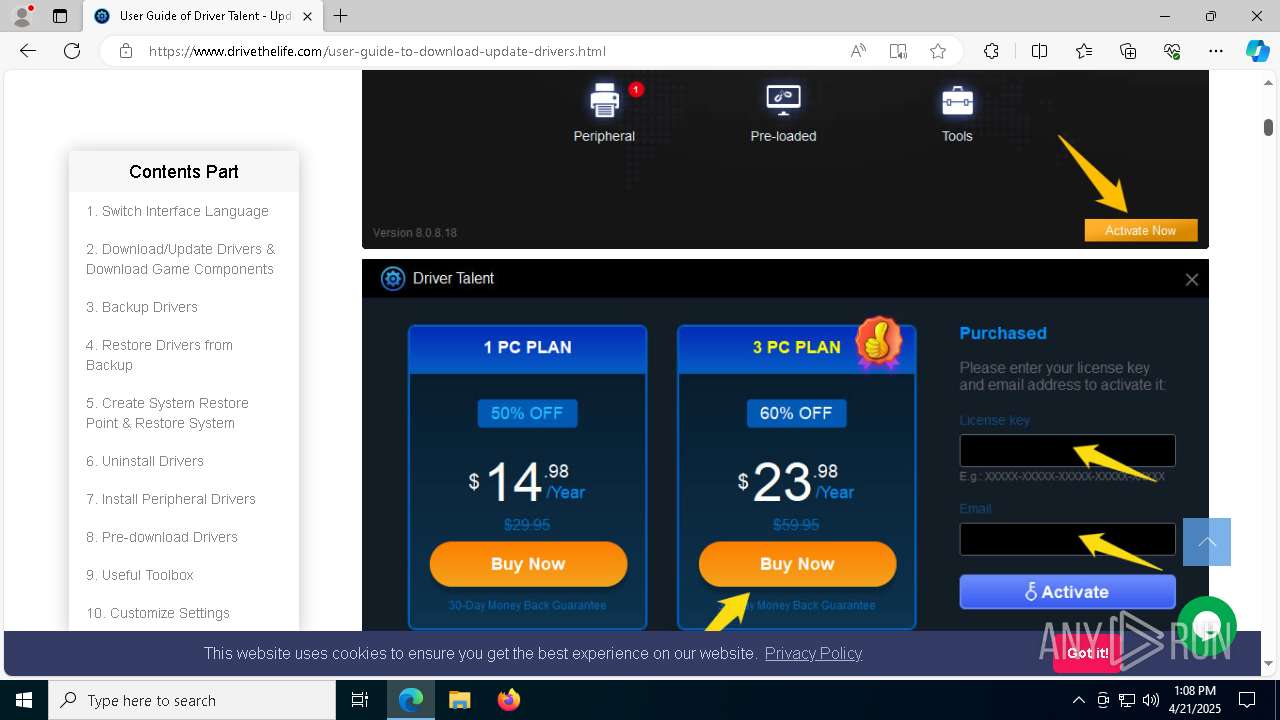Click the scrollbar down arrow
The width and height of the screenshot is (1280, 720).
tap(1268, 663)
